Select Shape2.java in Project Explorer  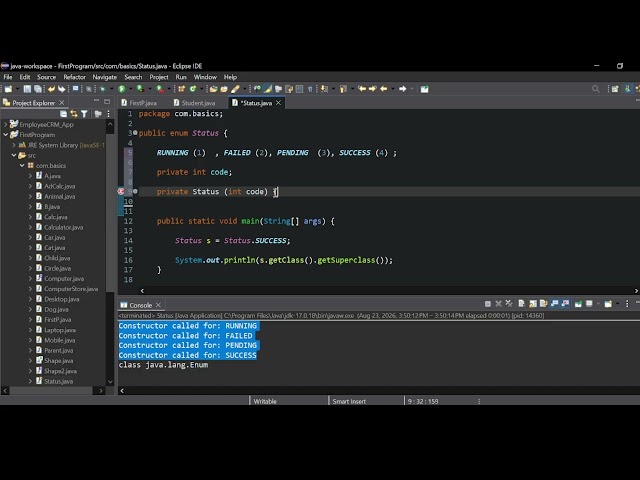click(60, 371)
